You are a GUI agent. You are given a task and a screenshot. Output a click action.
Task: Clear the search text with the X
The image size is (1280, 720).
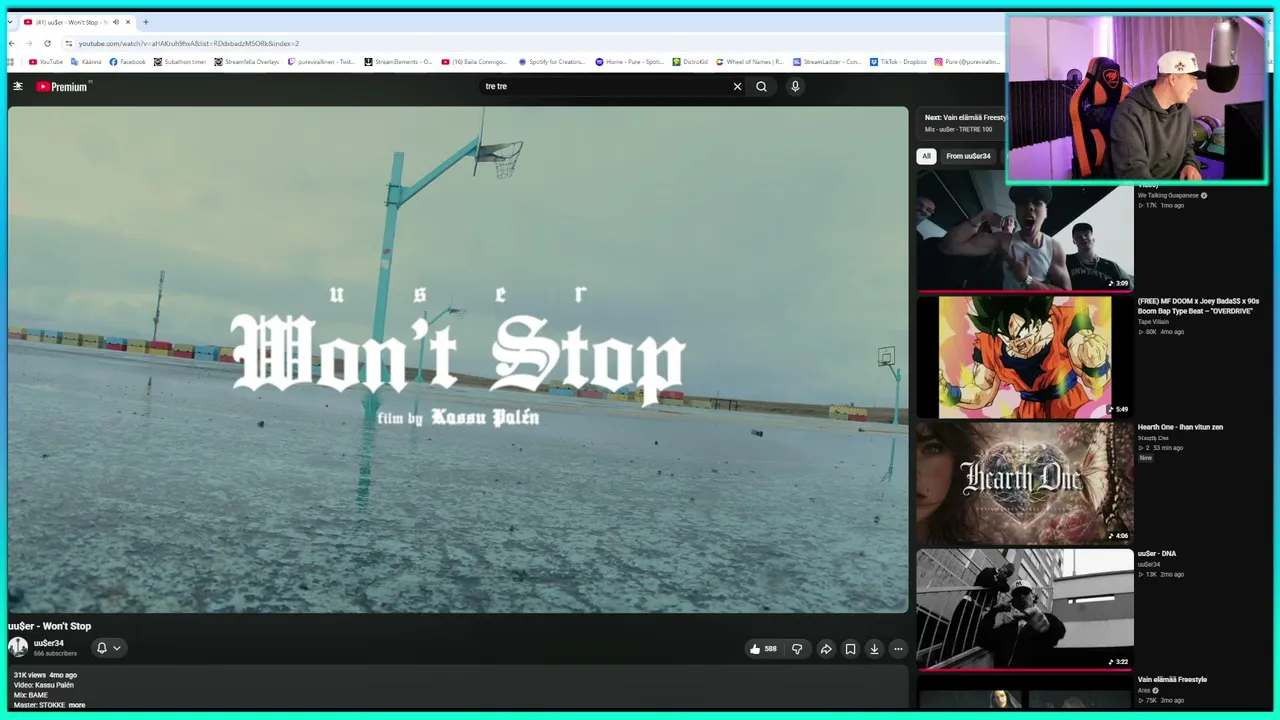(x=738, y=86)
